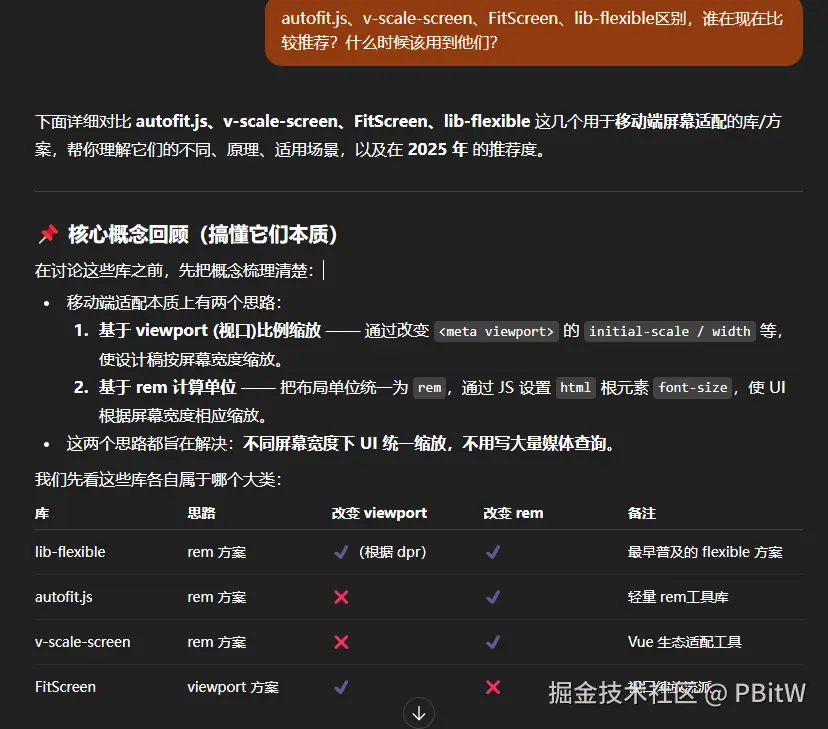Click bold text 2025 年 in intro
The image size is (828, 729).
(x=438, y=149)
